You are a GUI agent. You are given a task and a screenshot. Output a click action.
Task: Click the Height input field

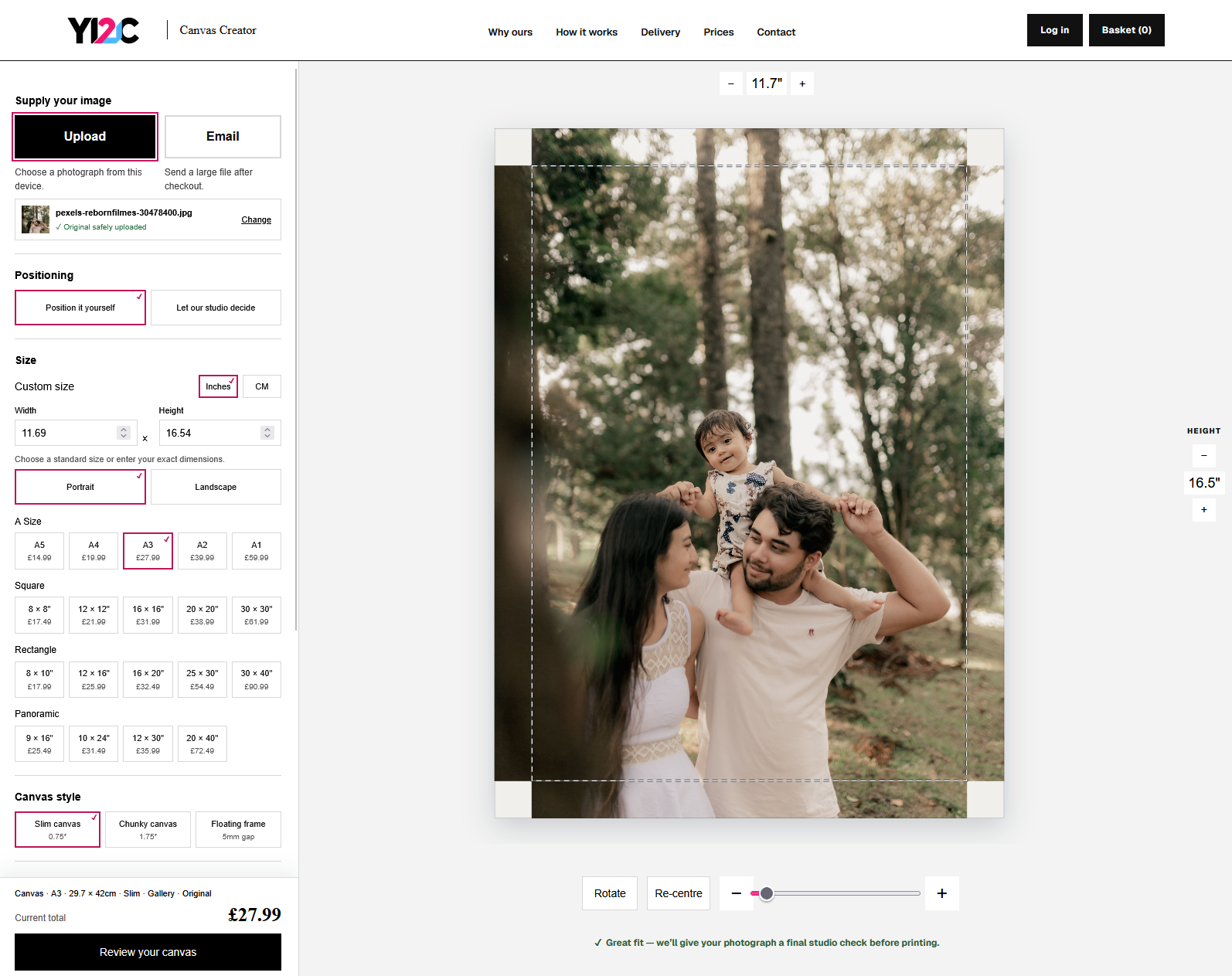[220, 433]
